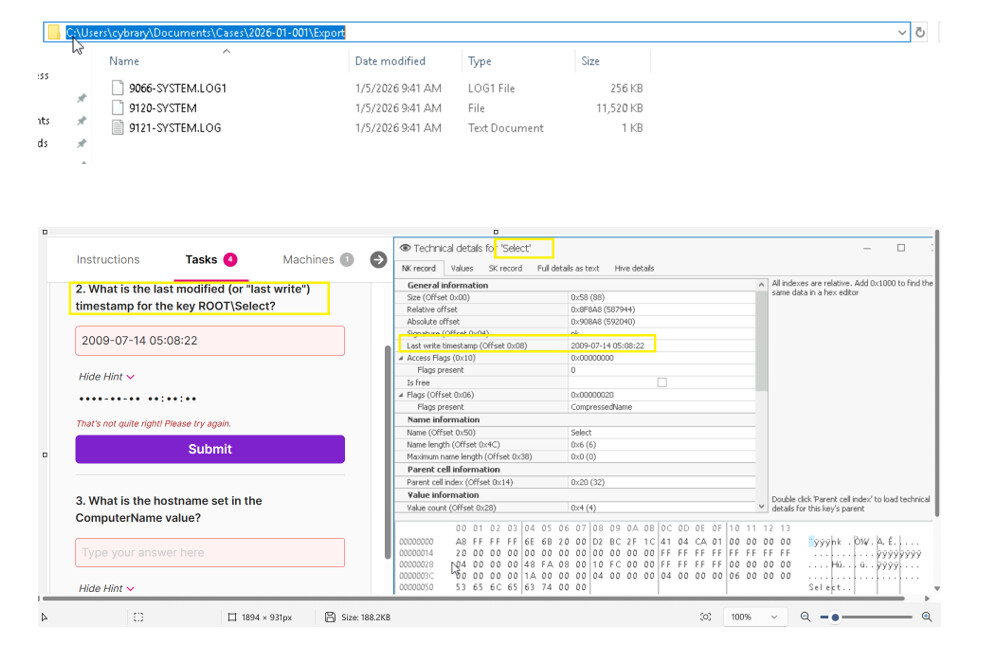Sort files by the Date modified column

pos(390,61)
